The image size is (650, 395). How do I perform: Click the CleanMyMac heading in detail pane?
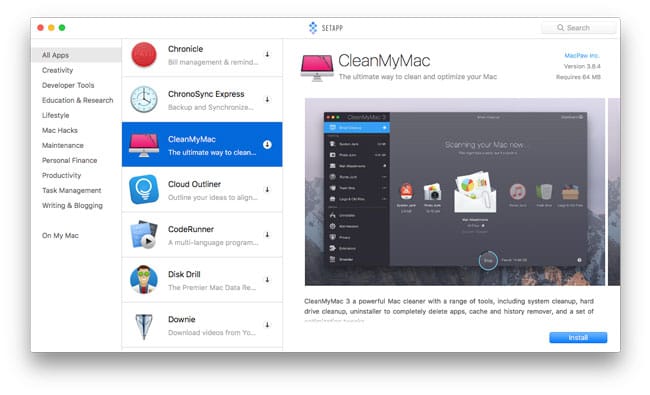[x=384, y=61]
